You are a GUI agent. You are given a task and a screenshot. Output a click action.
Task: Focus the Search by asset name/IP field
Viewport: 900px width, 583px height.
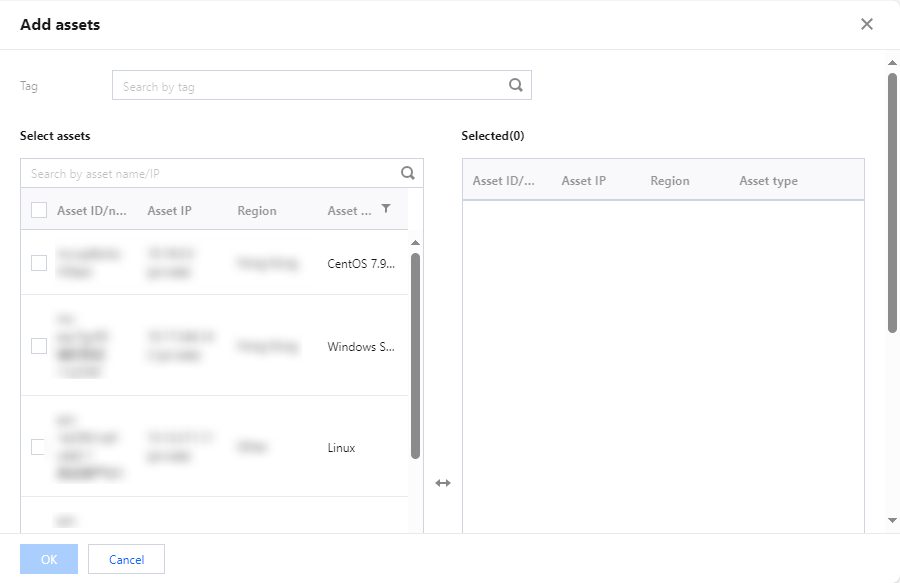210,173
